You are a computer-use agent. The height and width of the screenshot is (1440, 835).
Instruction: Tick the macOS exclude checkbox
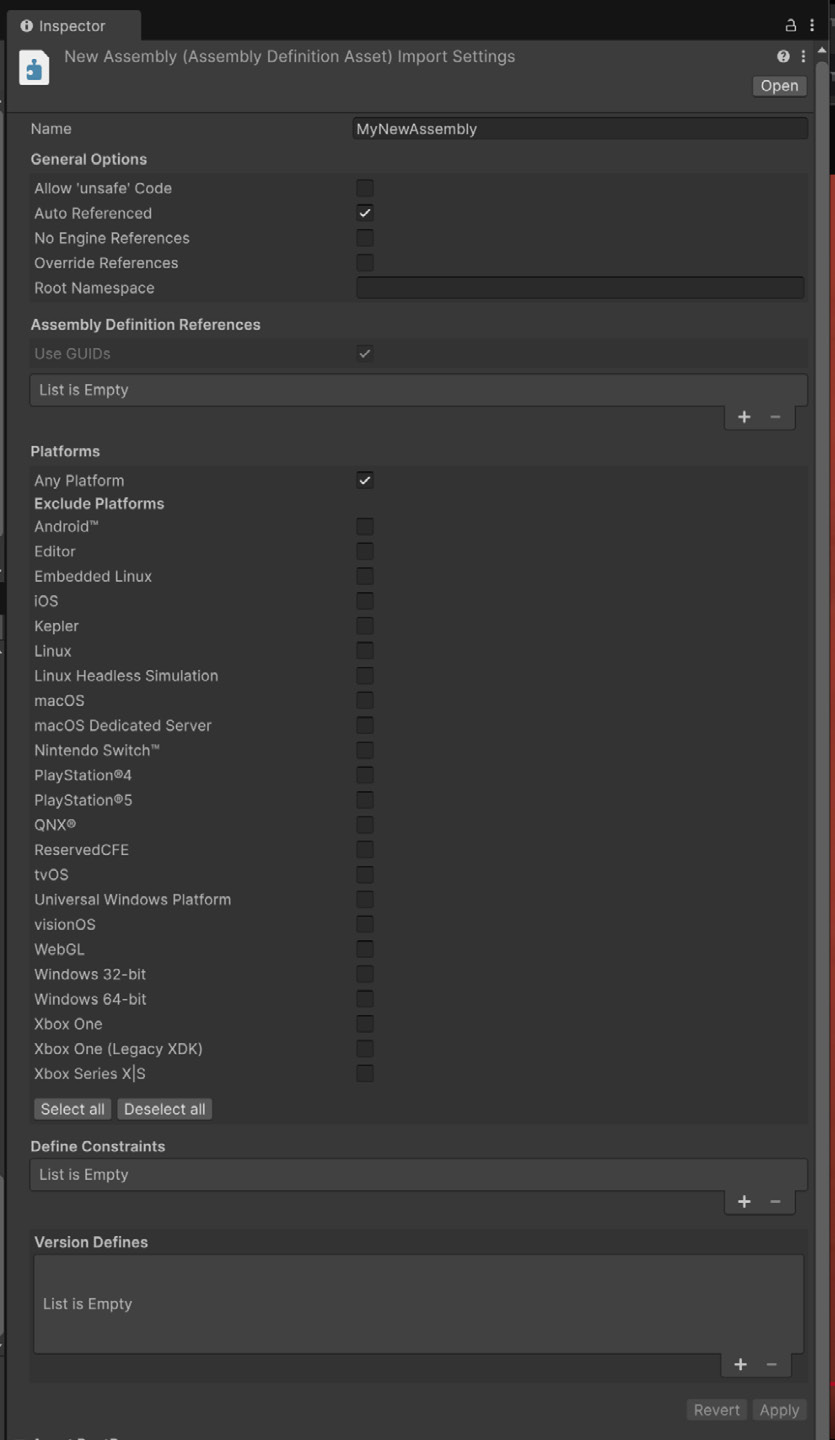tap(365, 701)
